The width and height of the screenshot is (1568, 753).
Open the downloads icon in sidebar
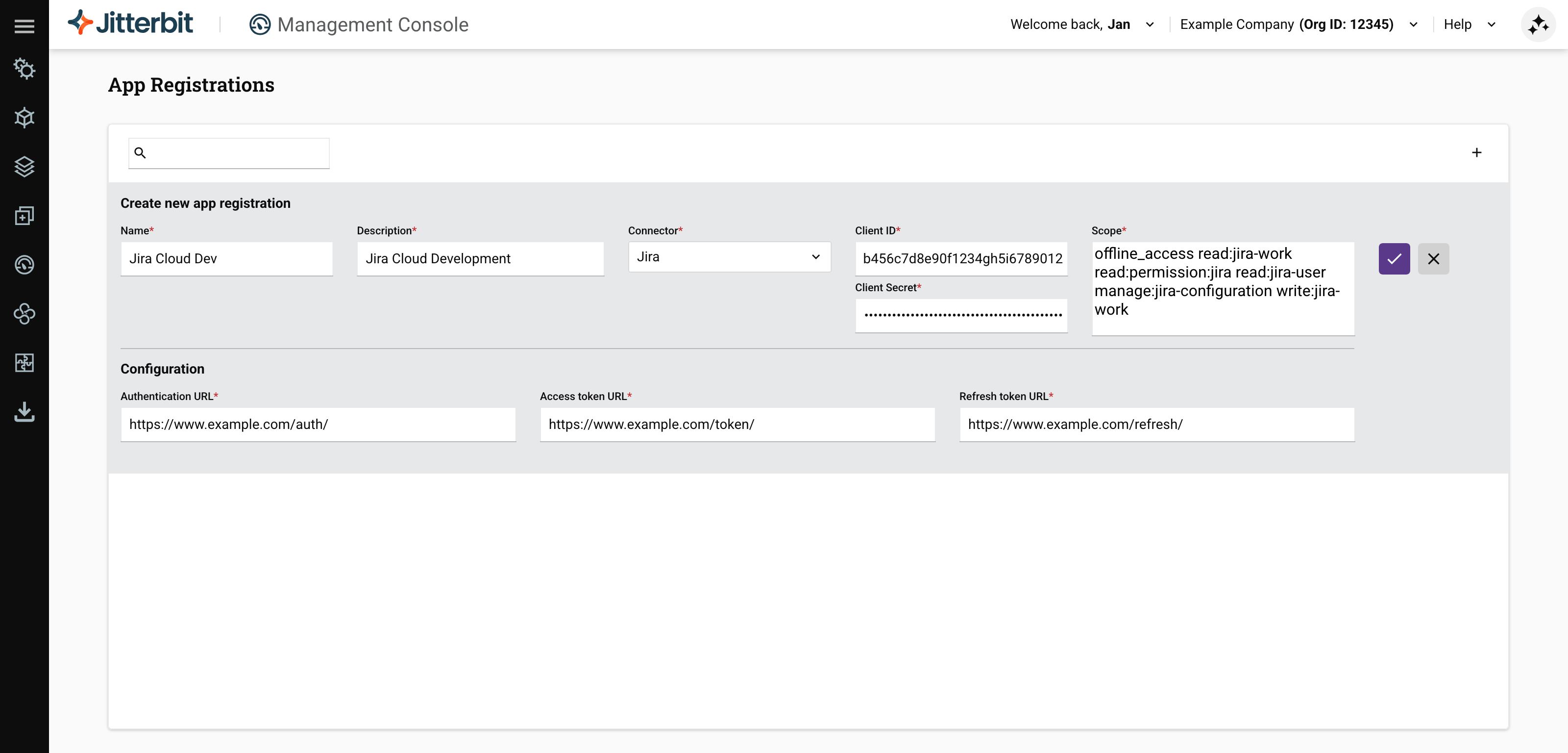coord(24,412)
